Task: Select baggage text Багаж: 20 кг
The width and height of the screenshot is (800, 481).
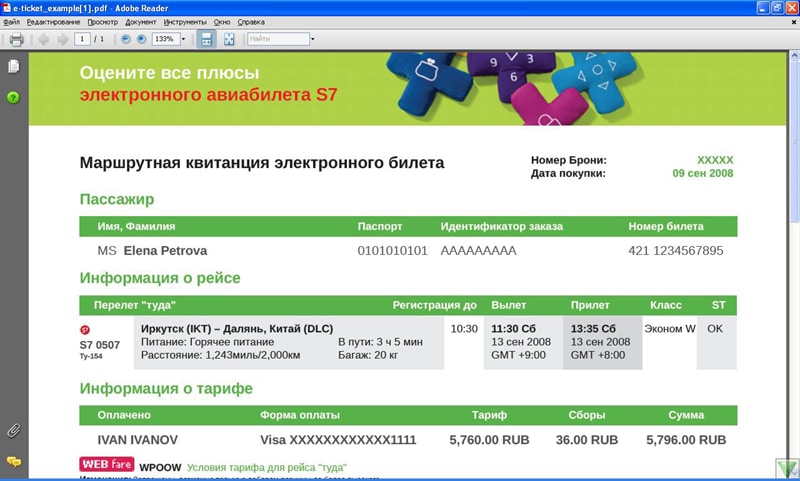Action: 368,355
